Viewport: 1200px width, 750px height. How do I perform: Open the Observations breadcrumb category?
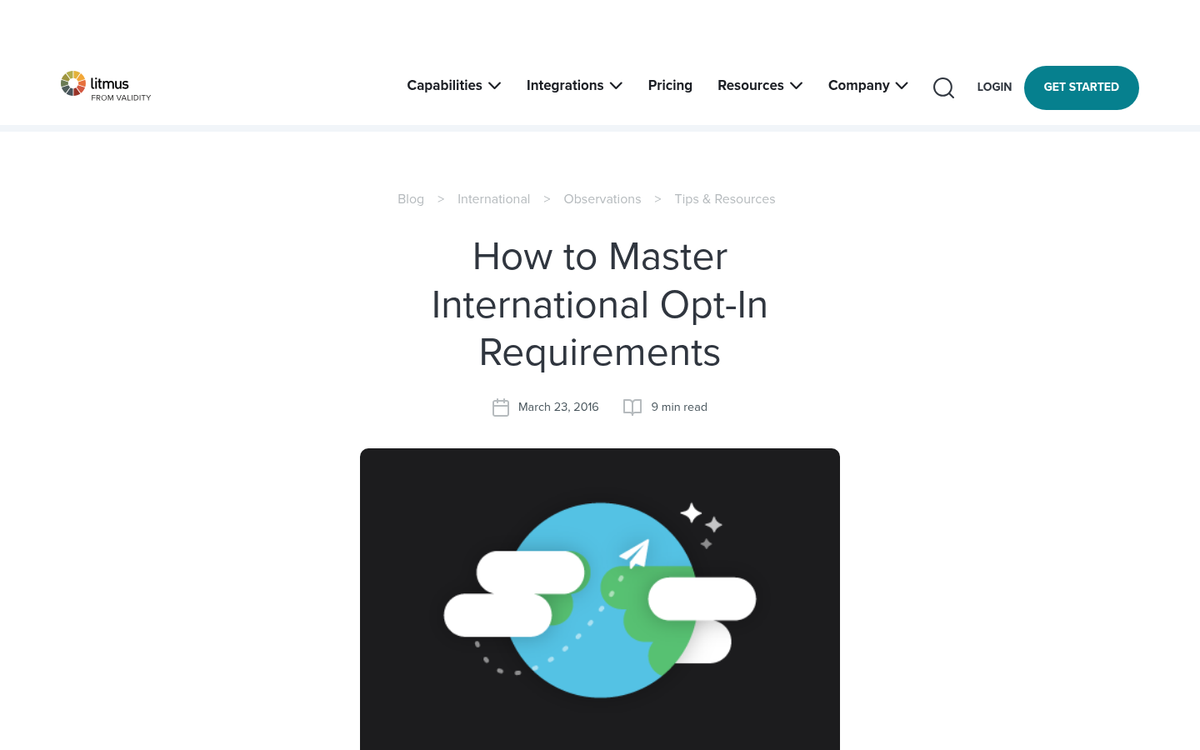(x=602, y=199)
